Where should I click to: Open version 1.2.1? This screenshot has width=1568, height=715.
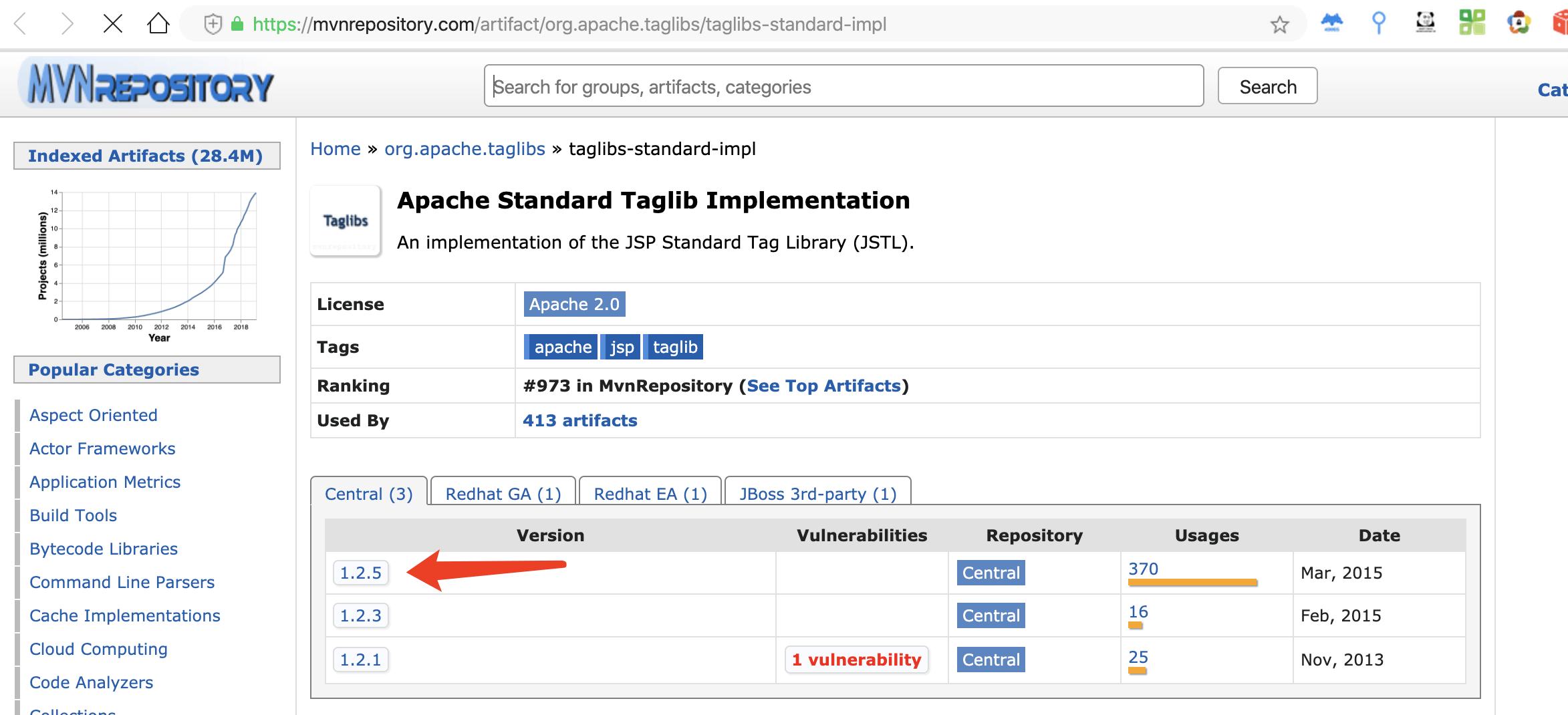pos(360,660)
